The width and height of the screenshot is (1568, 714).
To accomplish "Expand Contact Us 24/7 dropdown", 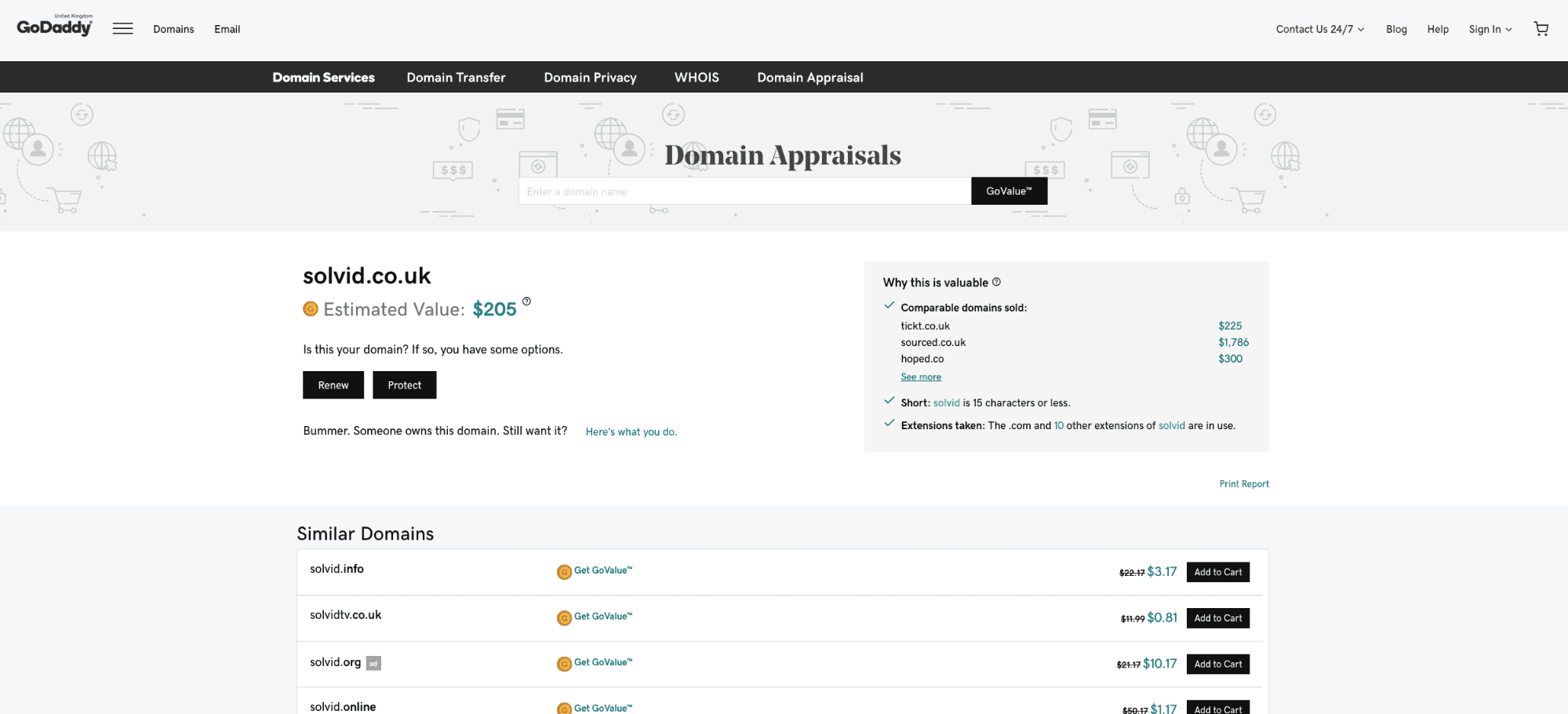I will (1320, 29).
